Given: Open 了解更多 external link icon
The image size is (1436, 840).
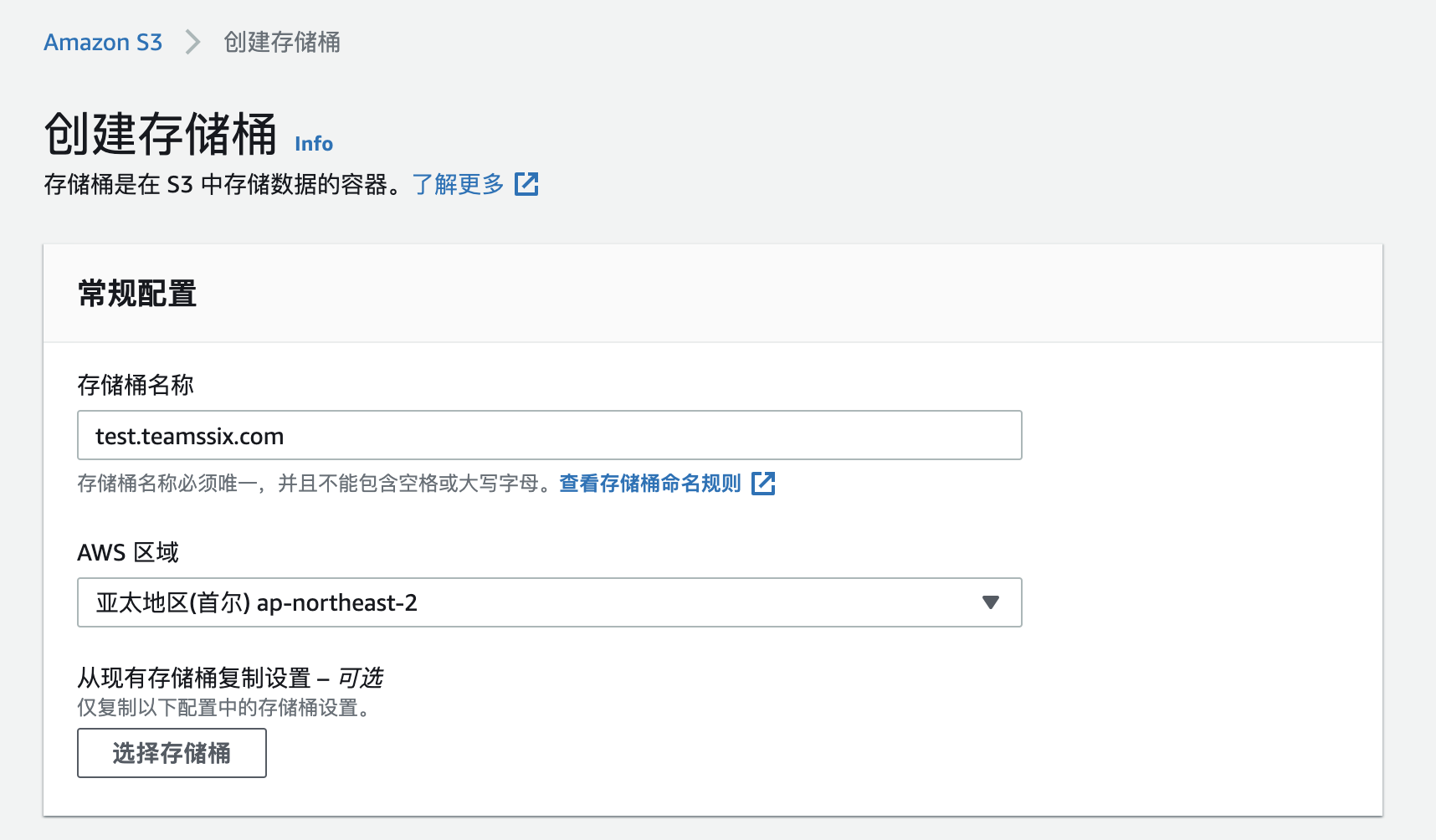Looking at the screenshot, I should coord(526,184).
